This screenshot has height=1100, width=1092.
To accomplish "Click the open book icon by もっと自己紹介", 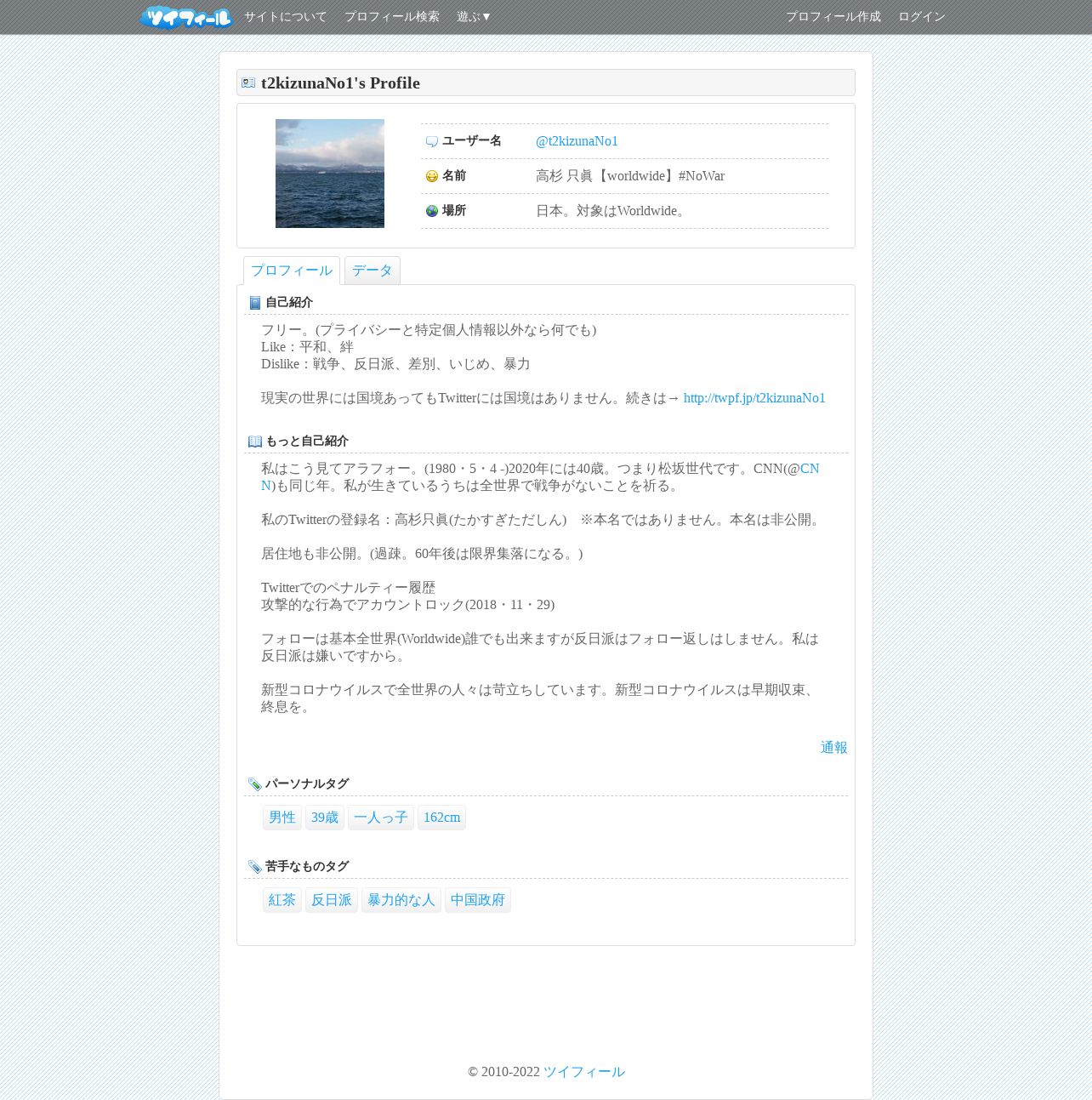I will click(255, 442).
